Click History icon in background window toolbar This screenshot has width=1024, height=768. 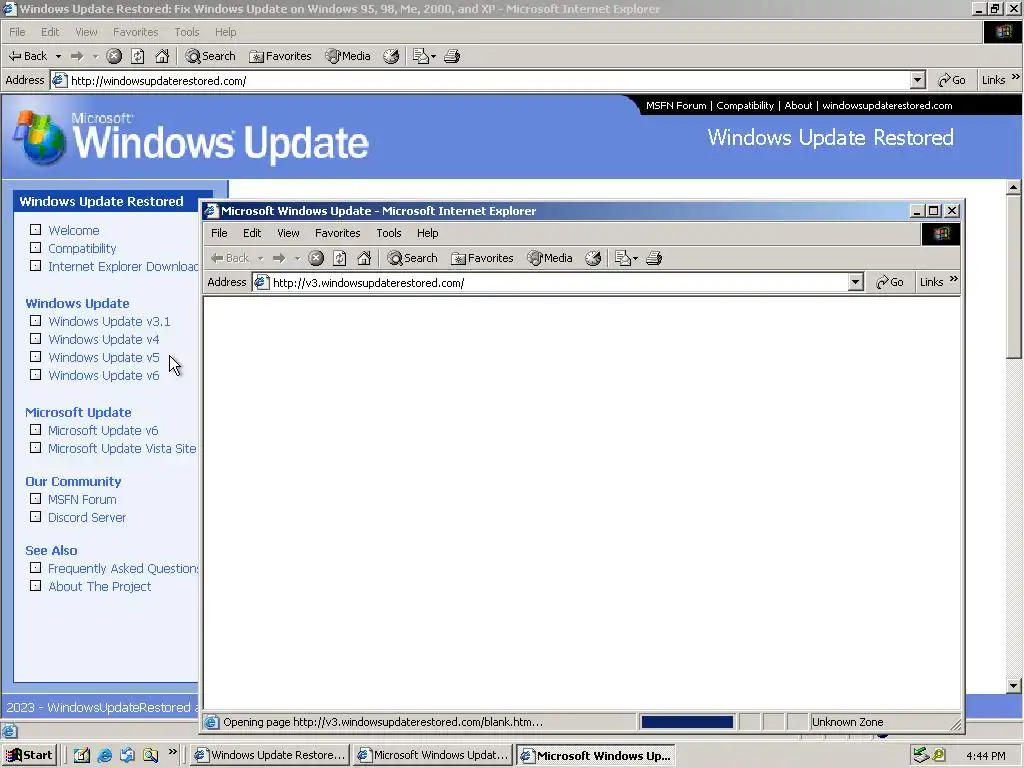[391, 56]
